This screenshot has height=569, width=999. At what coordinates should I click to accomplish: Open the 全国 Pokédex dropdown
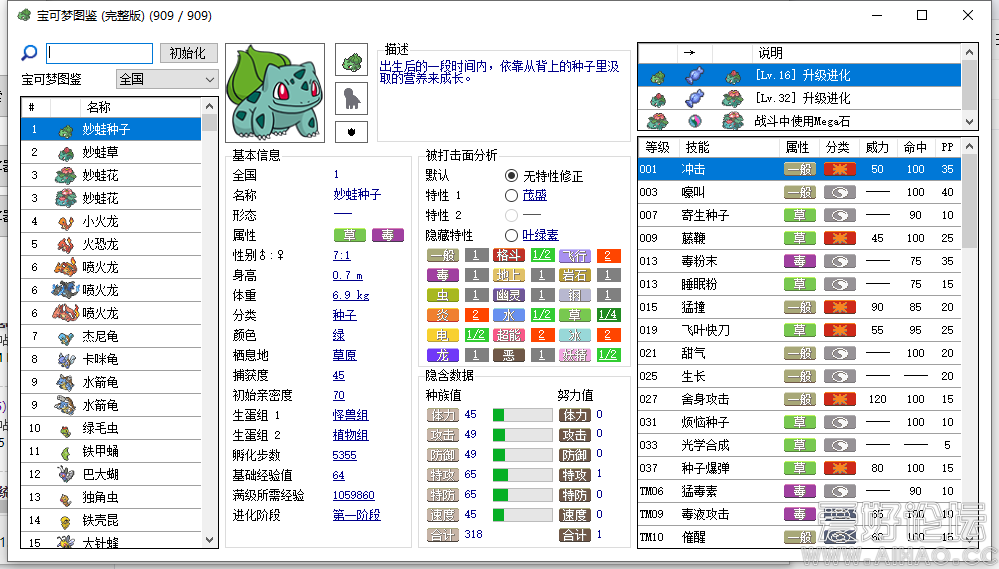coord(167,79)
